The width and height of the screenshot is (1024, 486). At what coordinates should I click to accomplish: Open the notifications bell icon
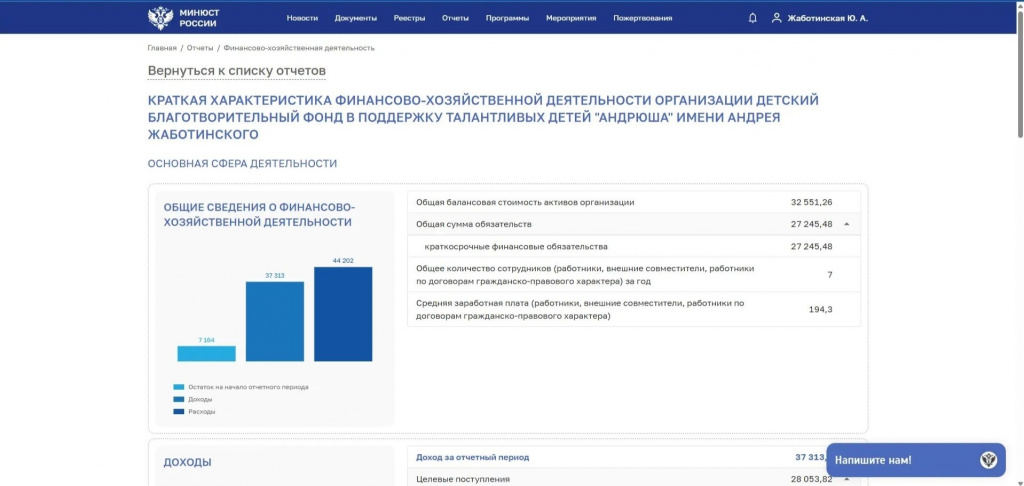point(752,18)
